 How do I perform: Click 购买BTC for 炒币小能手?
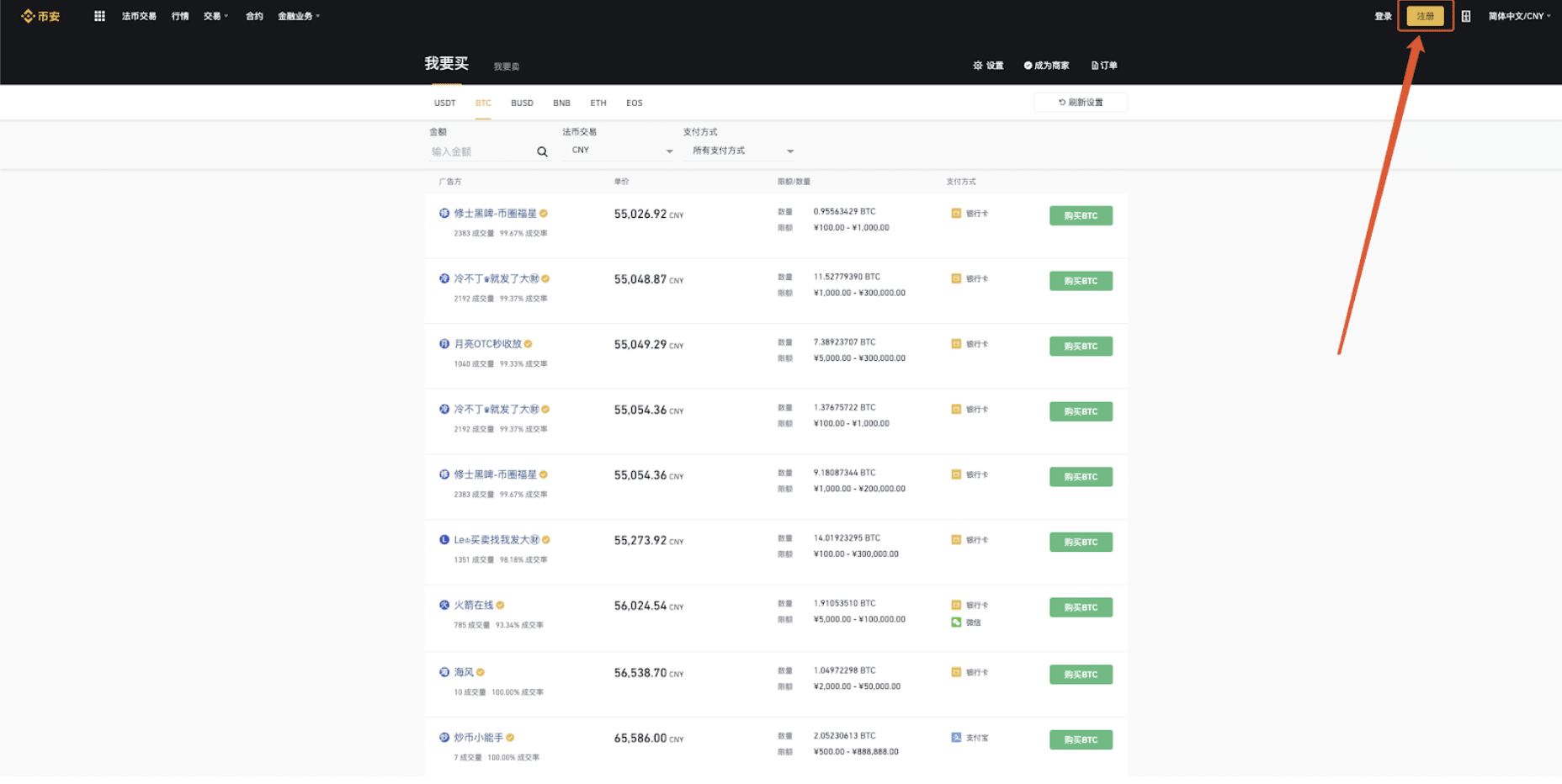pyautogui.click(x=1081, y=740)
